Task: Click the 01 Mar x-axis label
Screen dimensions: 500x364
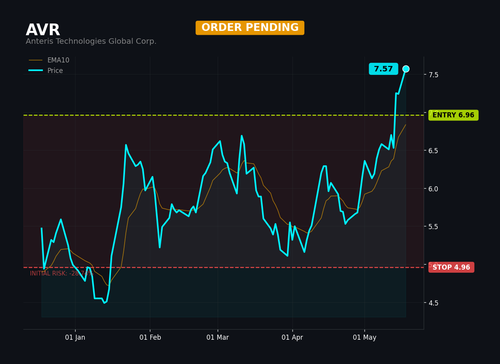Action: (217, 337)
